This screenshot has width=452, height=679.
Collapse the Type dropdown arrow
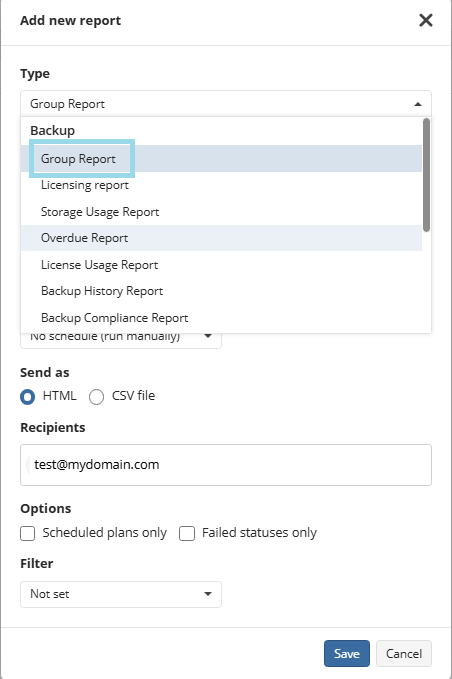pyautogui.click(x=418, y=104)
